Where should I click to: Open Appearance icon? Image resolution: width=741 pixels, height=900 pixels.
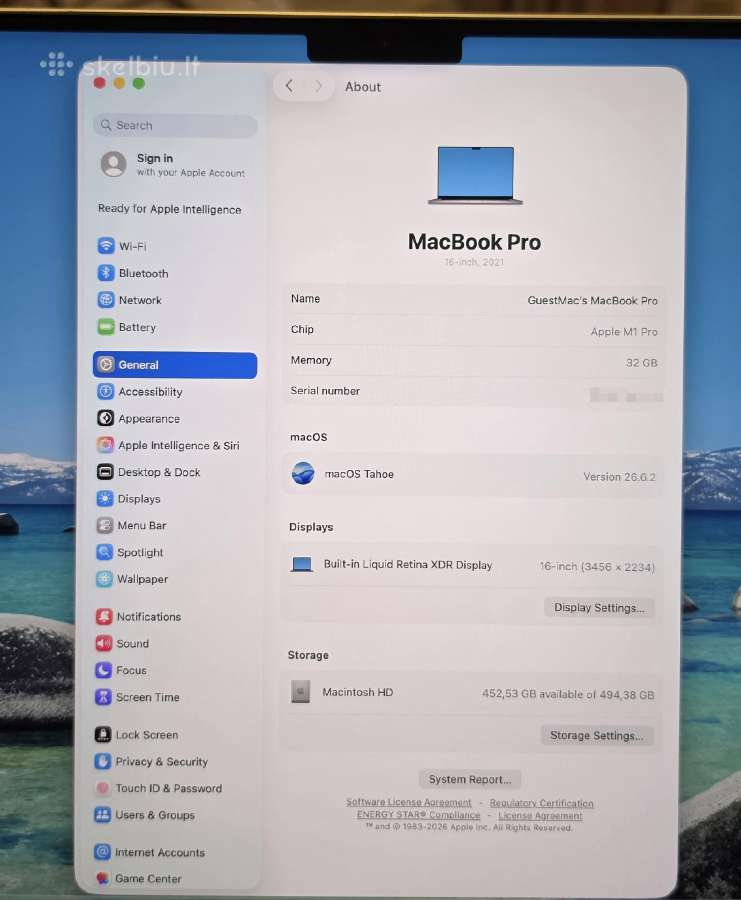coord(106,418)
